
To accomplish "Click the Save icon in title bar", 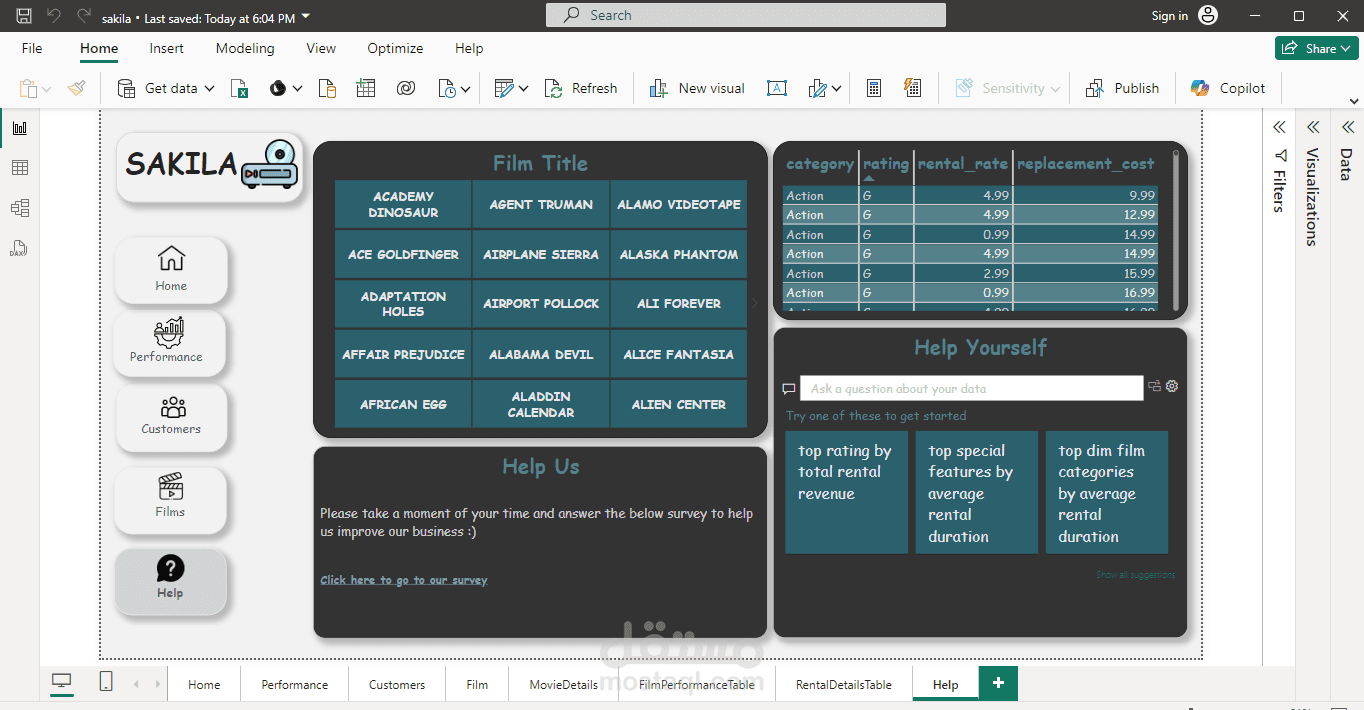I will point(24,16).
